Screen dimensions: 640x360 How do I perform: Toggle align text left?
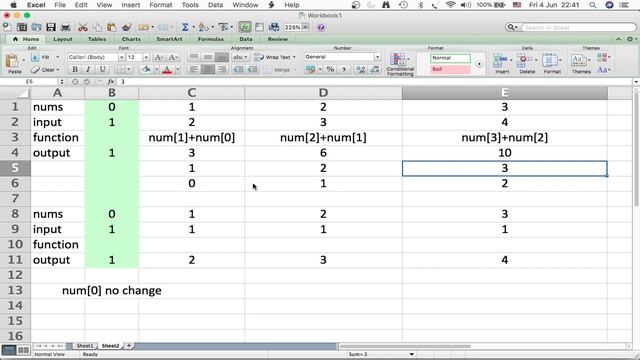194,69
